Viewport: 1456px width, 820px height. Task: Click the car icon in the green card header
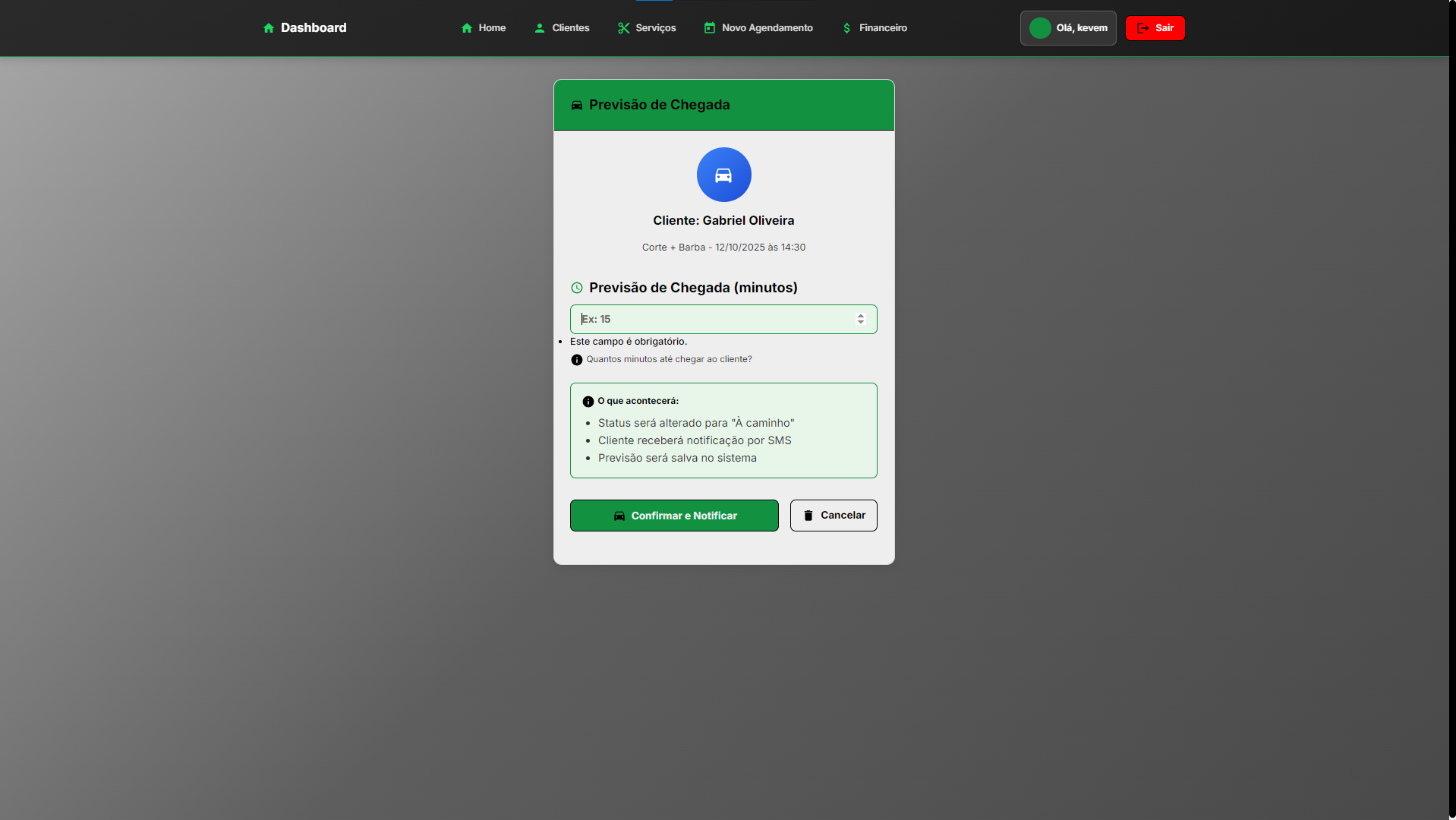(576, 106)
